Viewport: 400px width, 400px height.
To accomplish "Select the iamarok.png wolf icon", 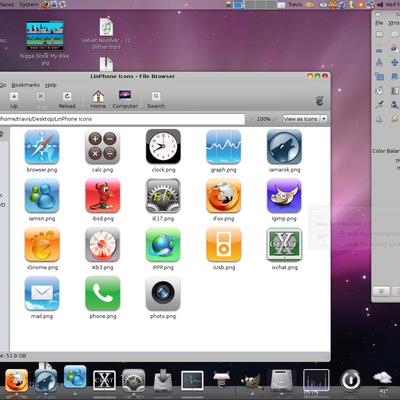I will 284,147.
